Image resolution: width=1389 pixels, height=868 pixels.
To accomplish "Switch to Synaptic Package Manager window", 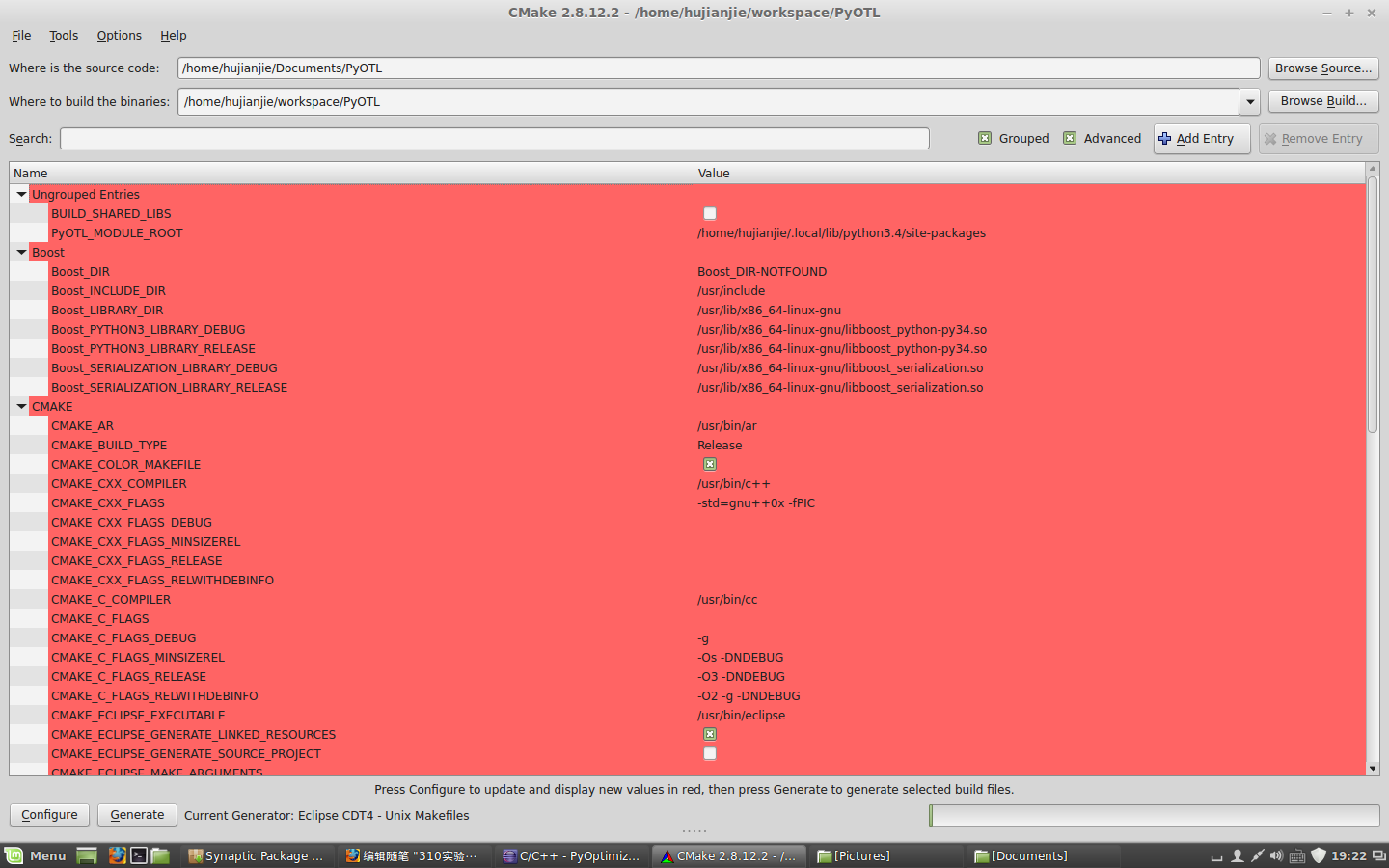I will click(x=257, y=855).
